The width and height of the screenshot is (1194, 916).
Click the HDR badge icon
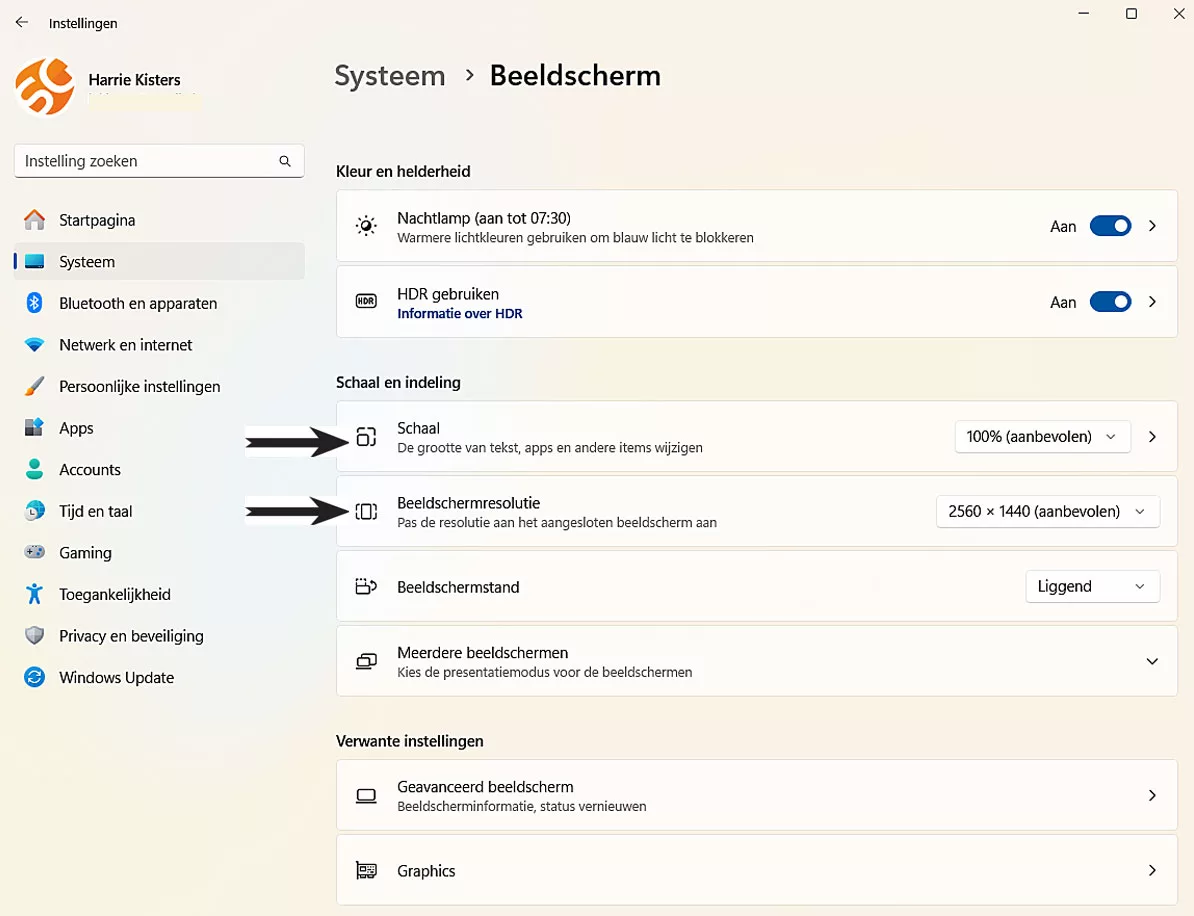366,302
